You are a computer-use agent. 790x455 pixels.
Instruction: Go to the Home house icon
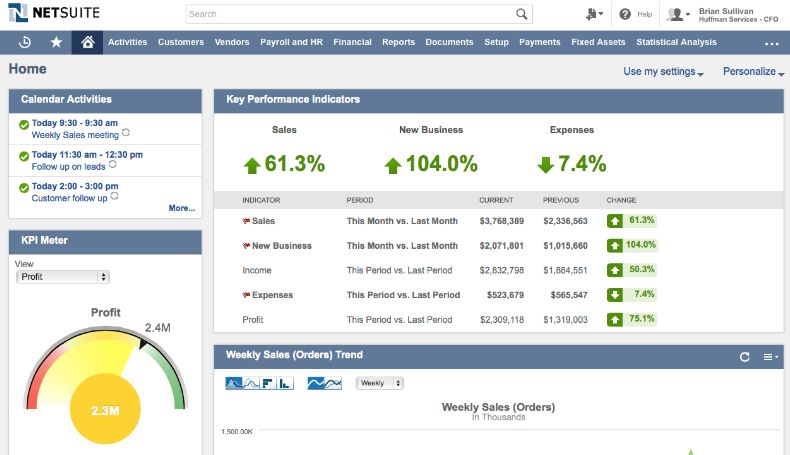tap(87, 42)
